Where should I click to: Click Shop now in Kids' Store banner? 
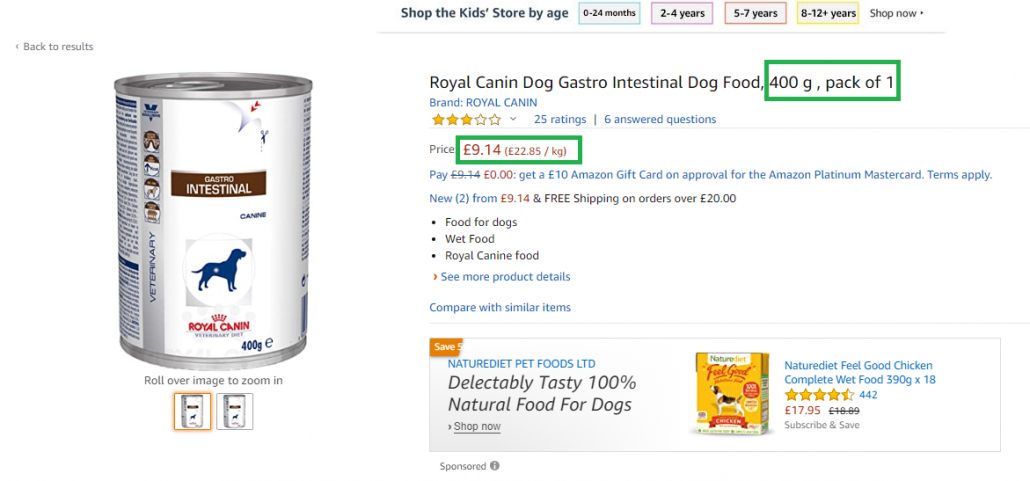tap(897, 13)
